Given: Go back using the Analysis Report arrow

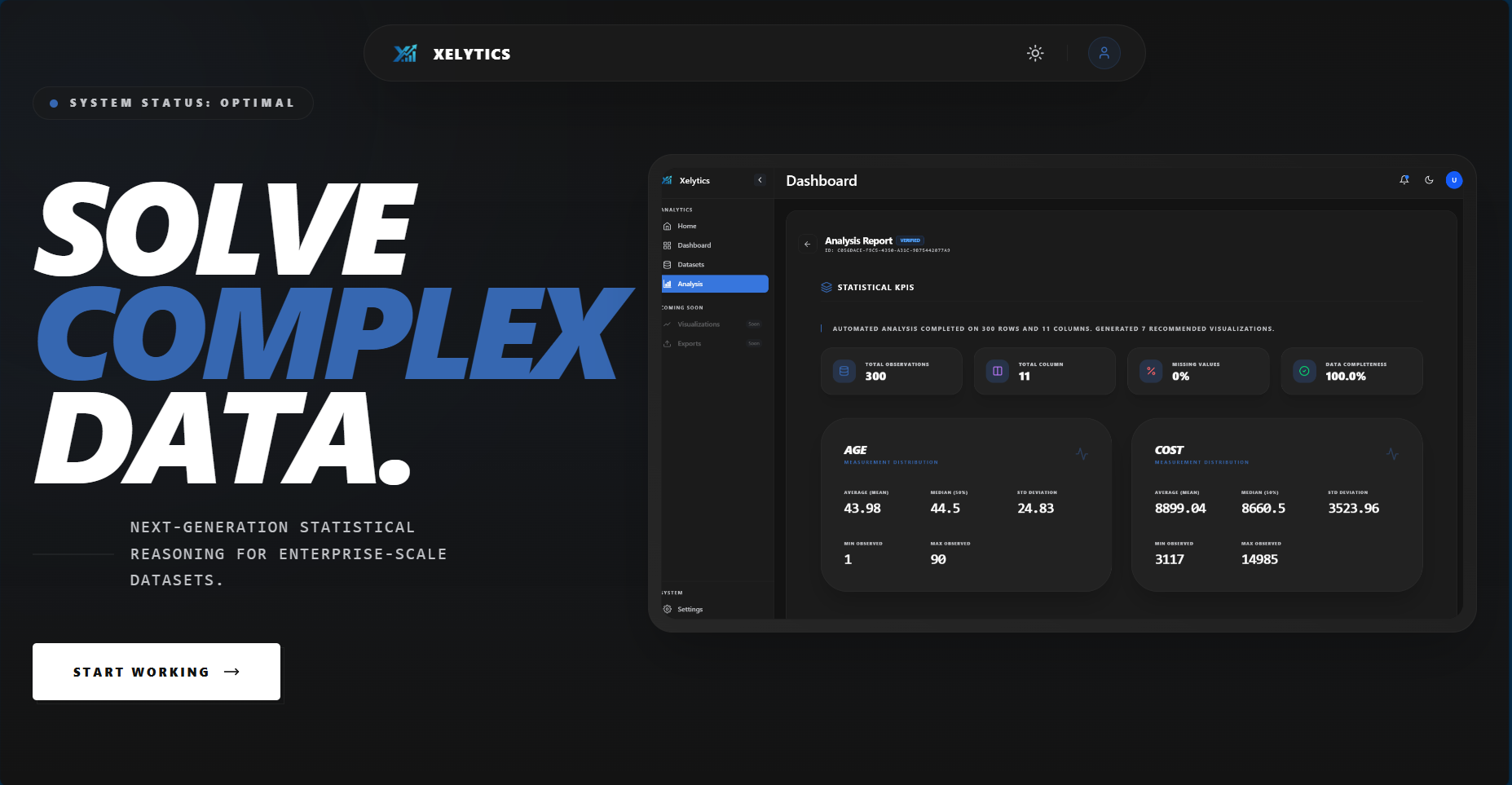Looking at the screenshot, I should [x=807, y=244].
